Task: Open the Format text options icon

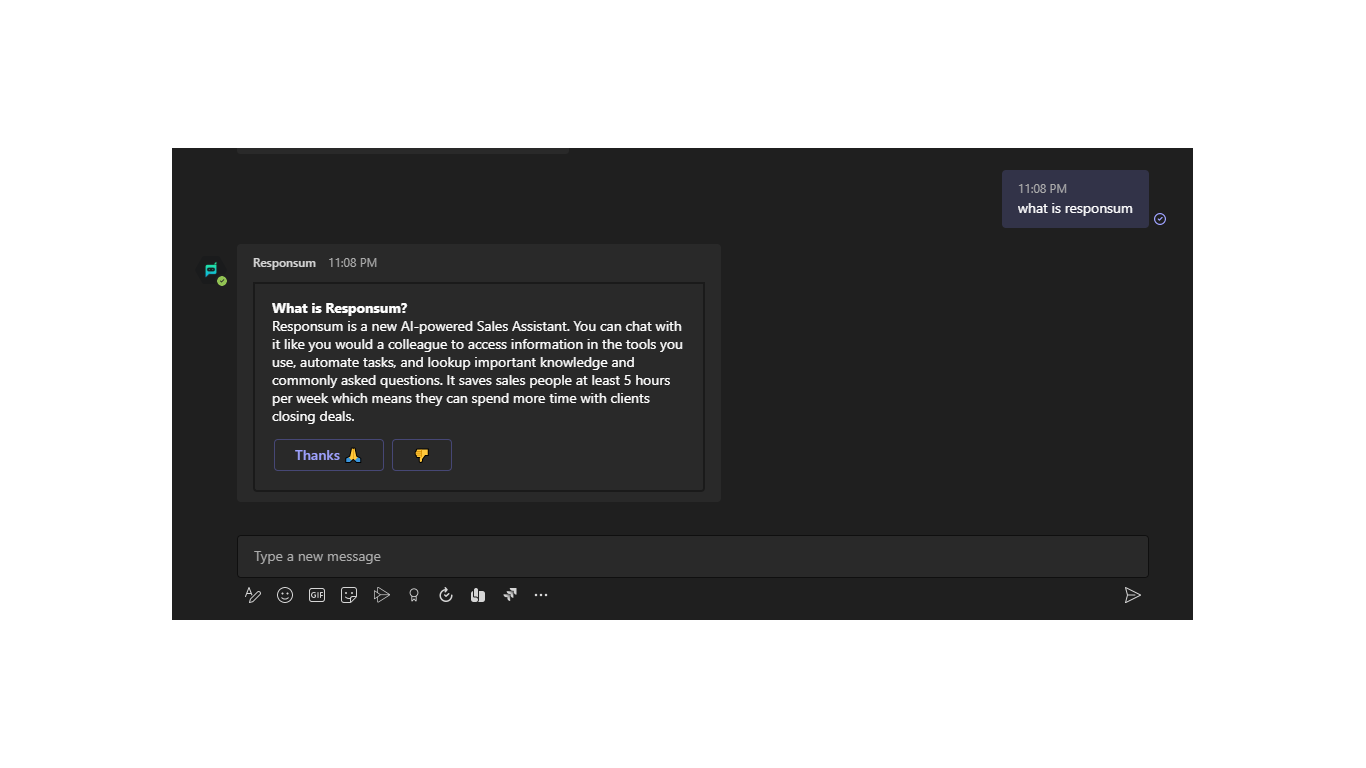Action: point(253,595)
